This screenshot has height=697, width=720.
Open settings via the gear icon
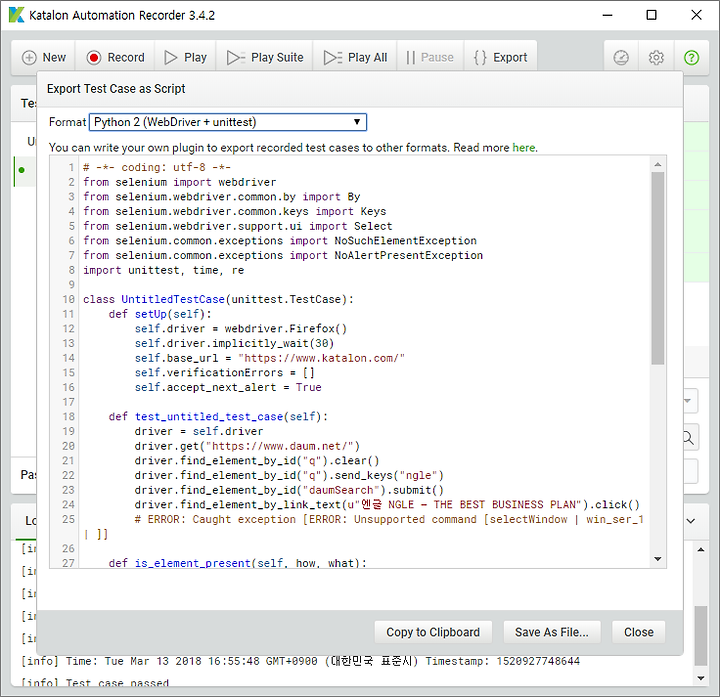(656, 57)
